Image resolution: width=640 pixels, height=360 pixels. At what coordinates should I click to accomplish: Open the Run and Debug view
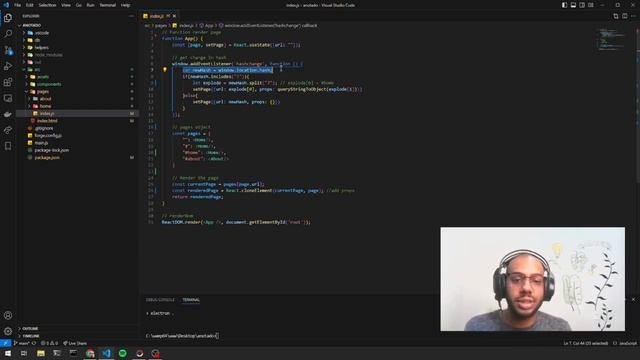pyautogui.click(x=8, y=66)
